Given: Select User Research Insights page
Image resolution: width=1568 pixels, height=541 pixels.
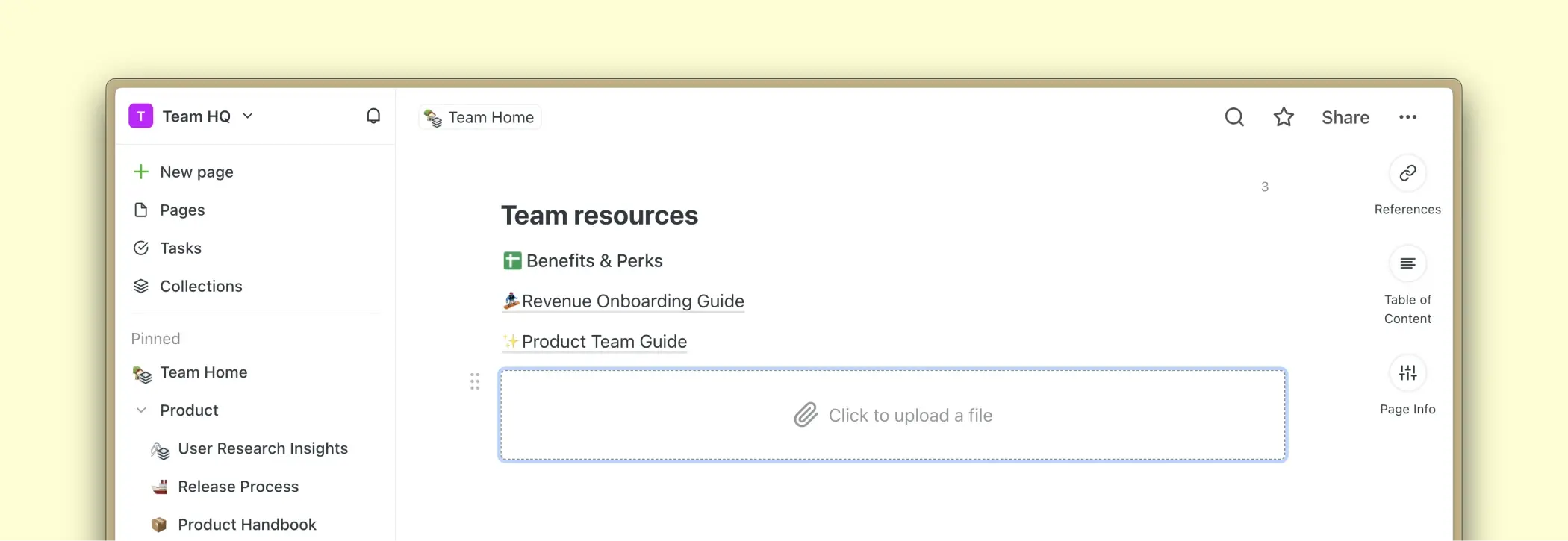Looking at the screenshot, I should click(x=262, y=448).
